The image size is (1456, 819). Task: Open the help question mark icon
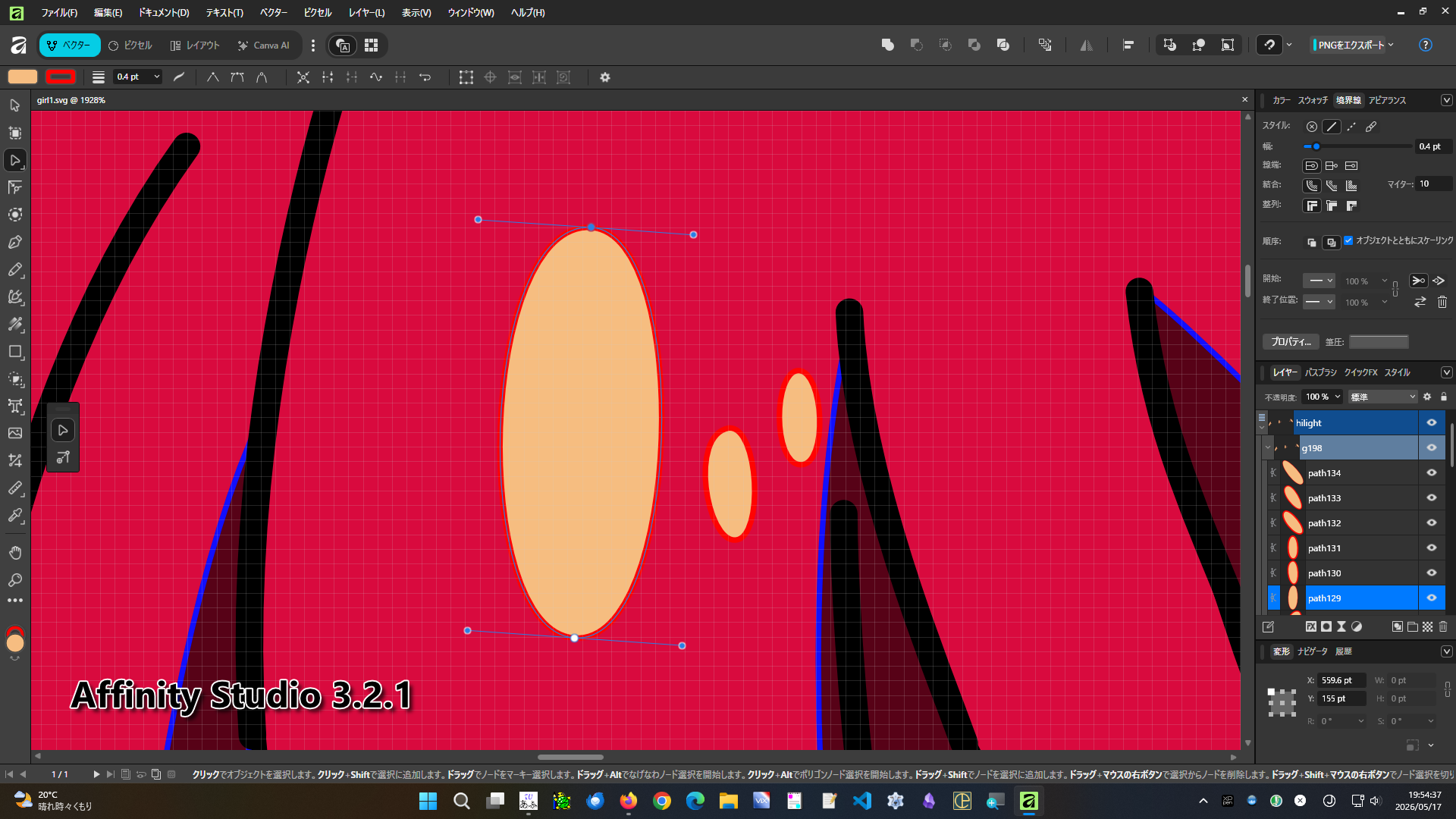[1426, 45]
